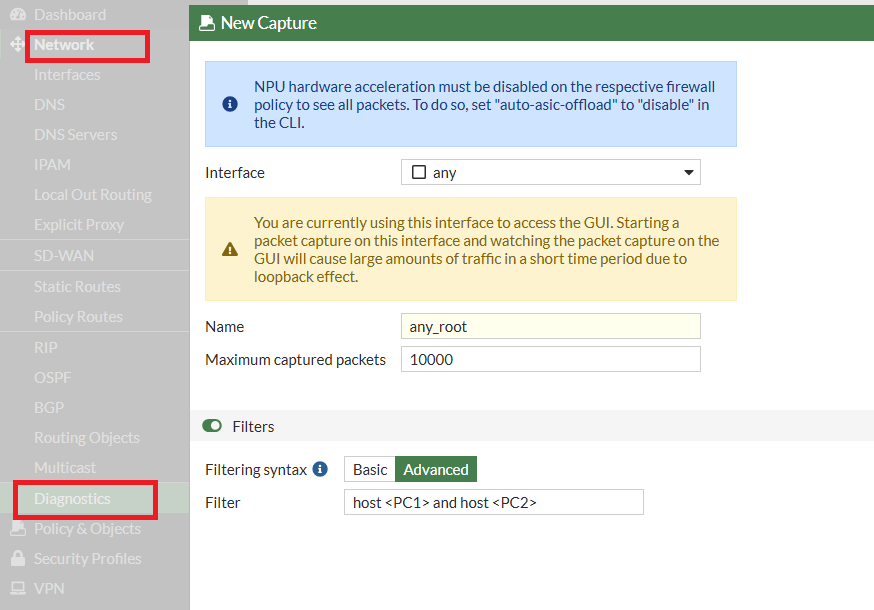
Task: Select Advanced filtering syntax
Action: click(x=435, y=469)
